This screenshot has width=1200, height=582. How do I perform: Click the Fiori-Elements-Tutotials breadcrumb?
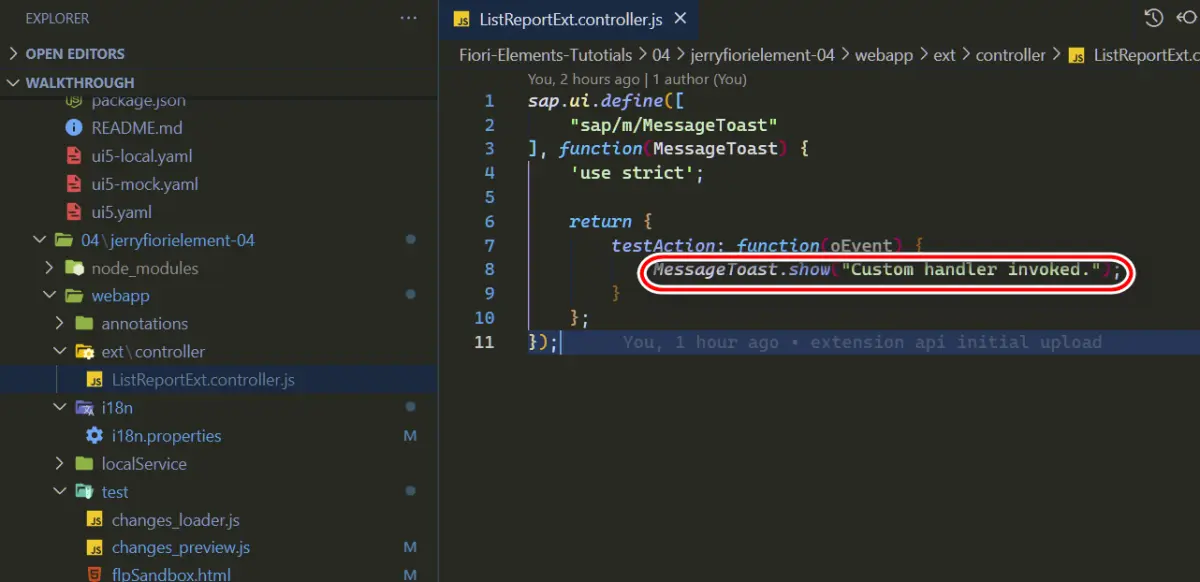(546, 55)
